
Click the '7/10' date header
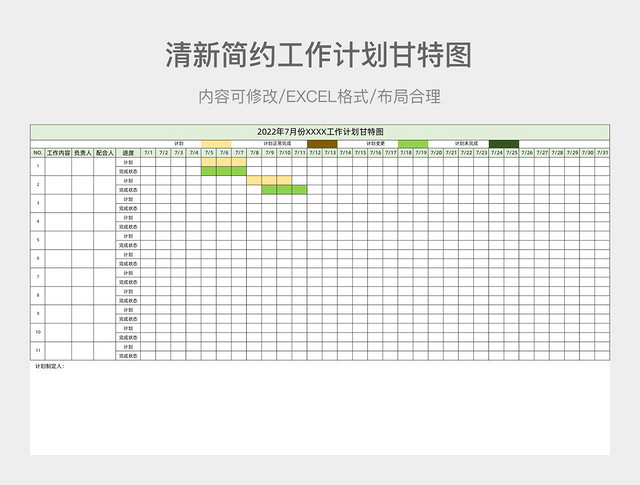point(284,153)
